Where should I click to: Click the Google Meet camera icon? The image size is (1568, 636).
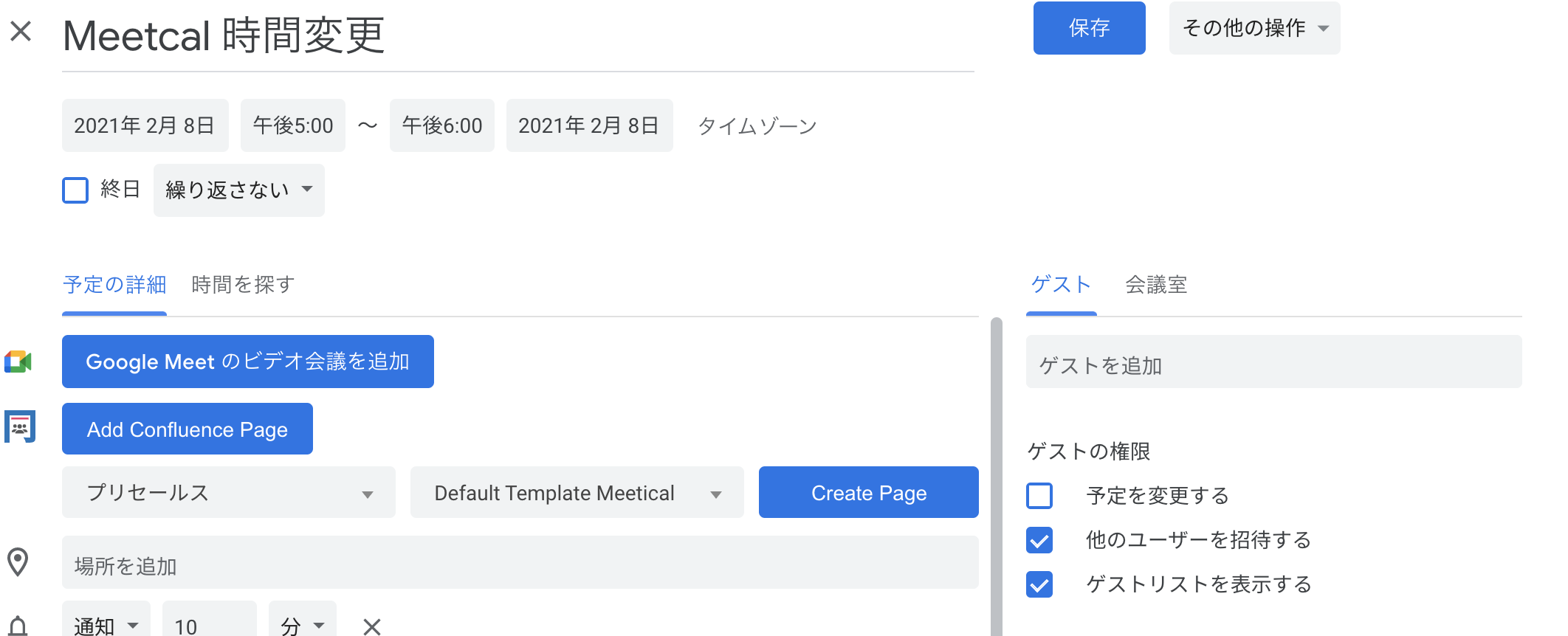[x=18, y=362]
